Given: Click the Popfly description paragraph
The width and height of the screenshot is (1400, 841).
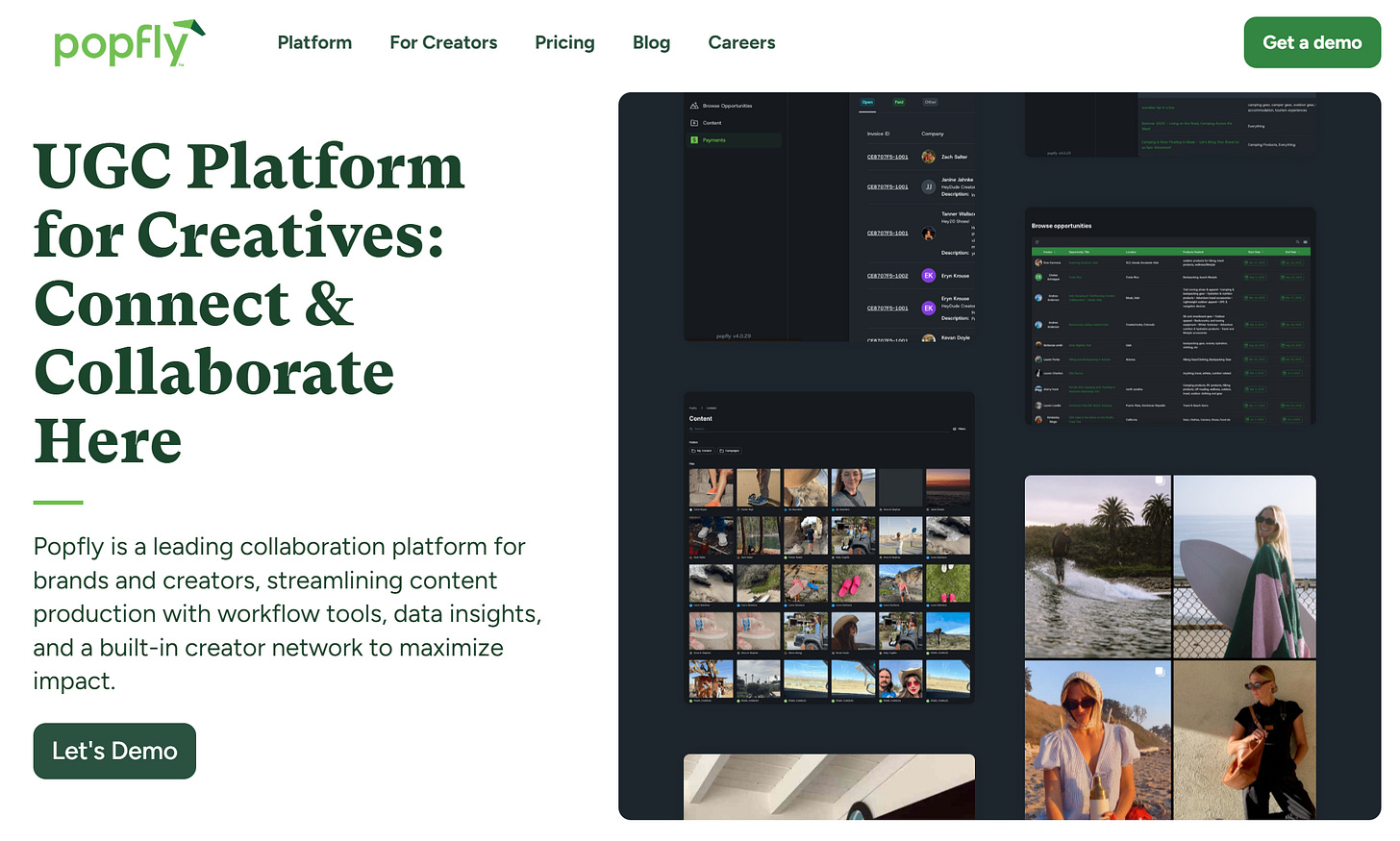Looking at the screenshot, I should [287, 613].
